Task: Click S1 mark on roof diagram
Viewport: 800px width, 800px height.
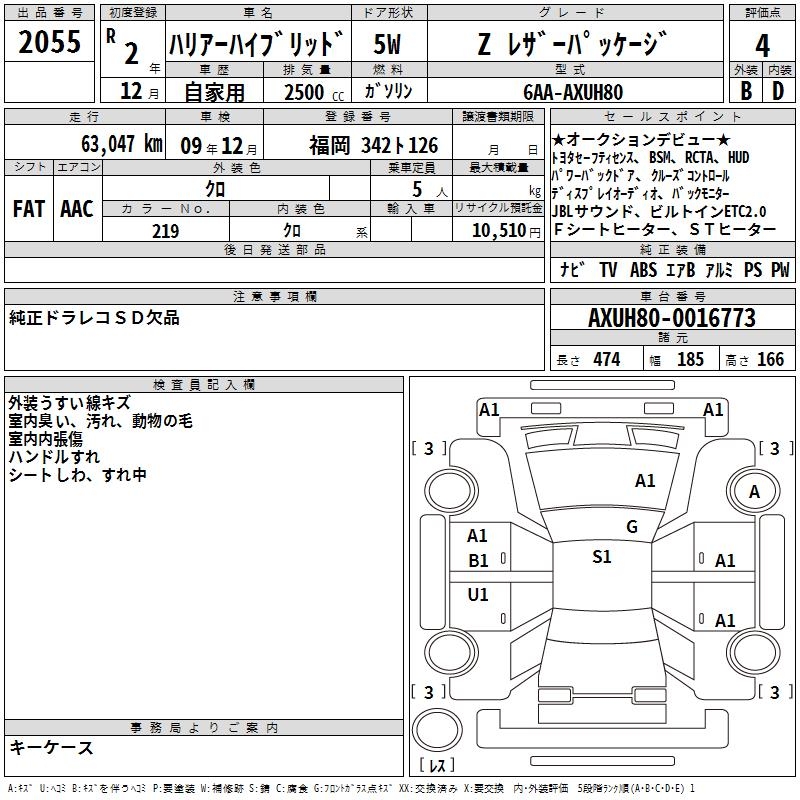Action: pos(602,557)
